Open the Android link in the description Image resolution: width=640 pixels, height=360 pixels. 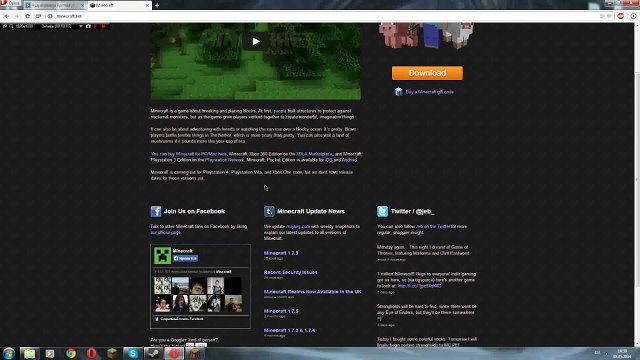[349, 160]
